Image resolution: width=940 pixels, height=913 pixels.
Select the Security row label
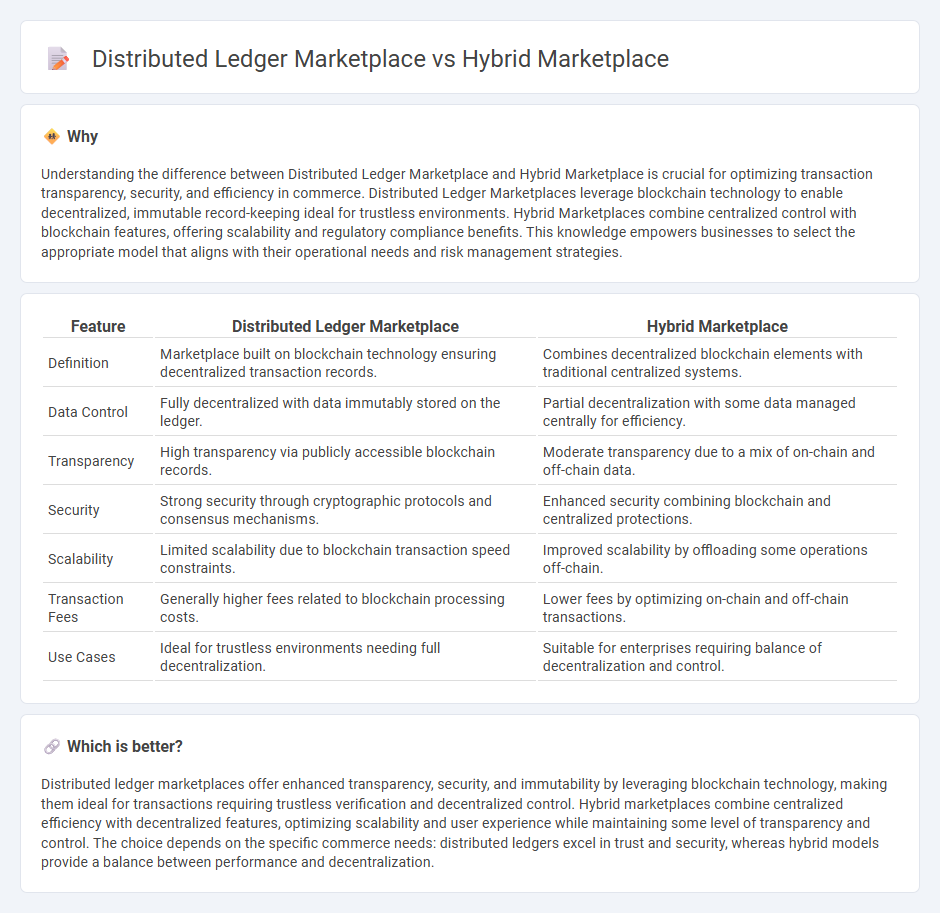[74, 510]
